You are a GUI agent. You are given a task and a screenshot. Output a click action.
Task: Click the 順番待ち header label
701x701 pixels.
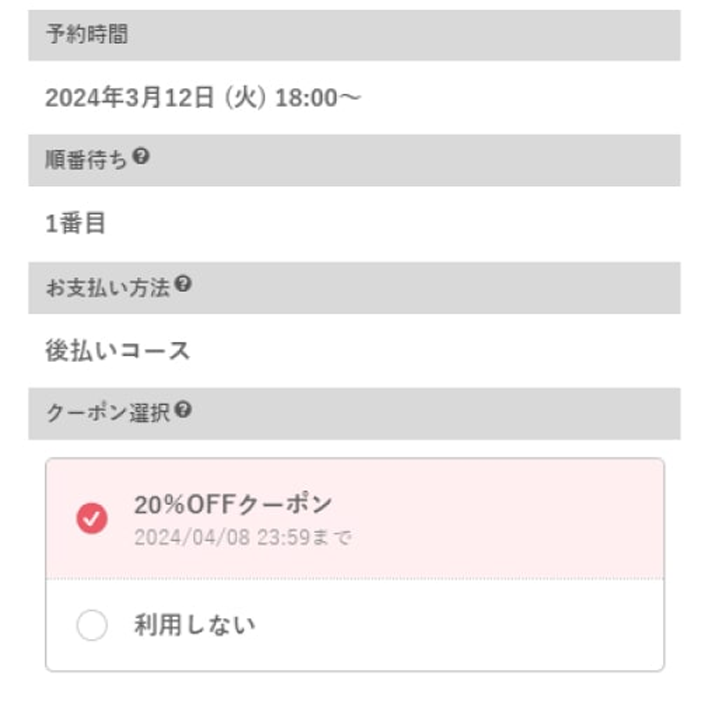pyautogui.click(x=86, y=160)
